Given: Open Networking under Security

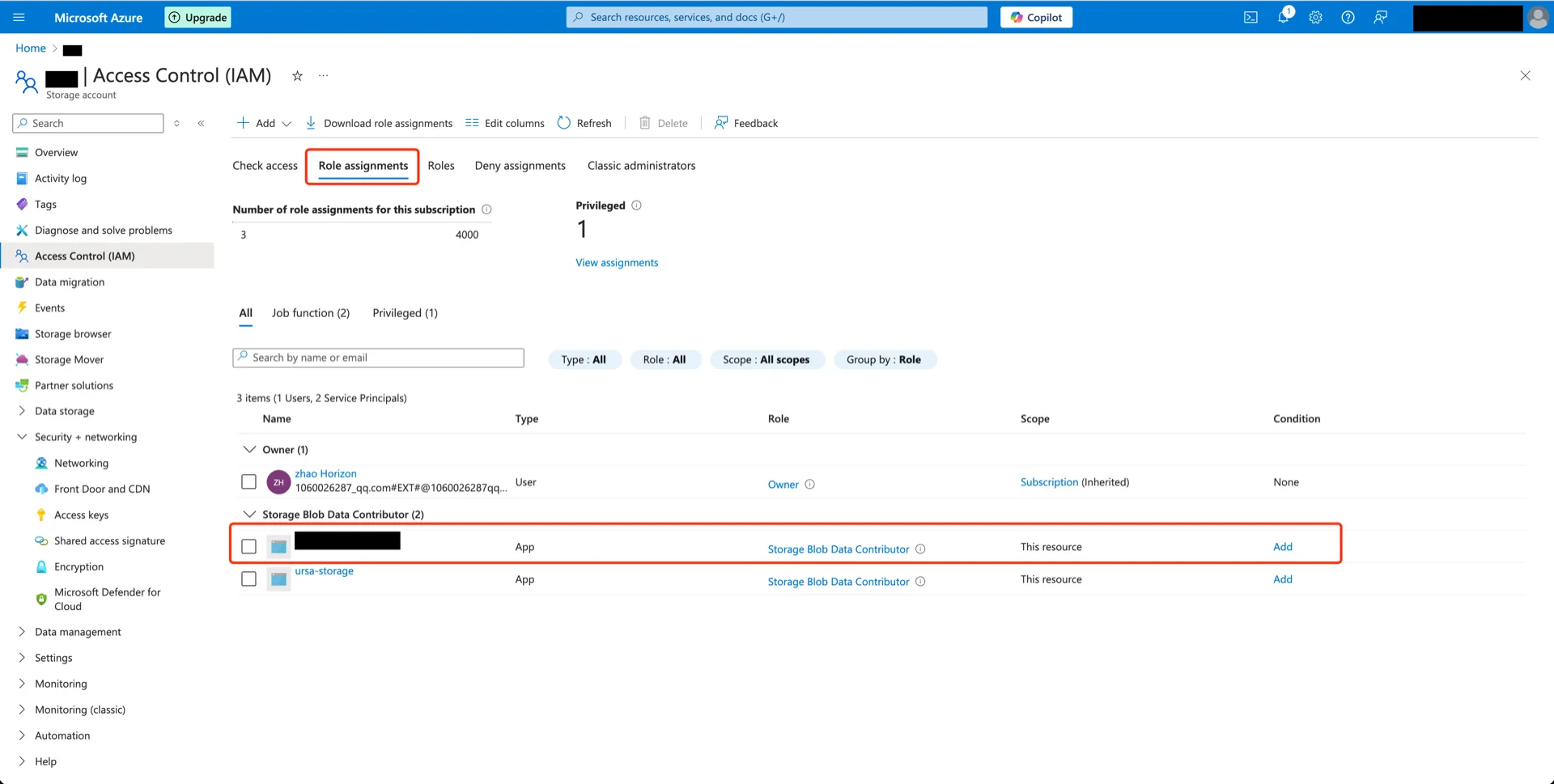Looking at the screenshot, I should 81,463.
